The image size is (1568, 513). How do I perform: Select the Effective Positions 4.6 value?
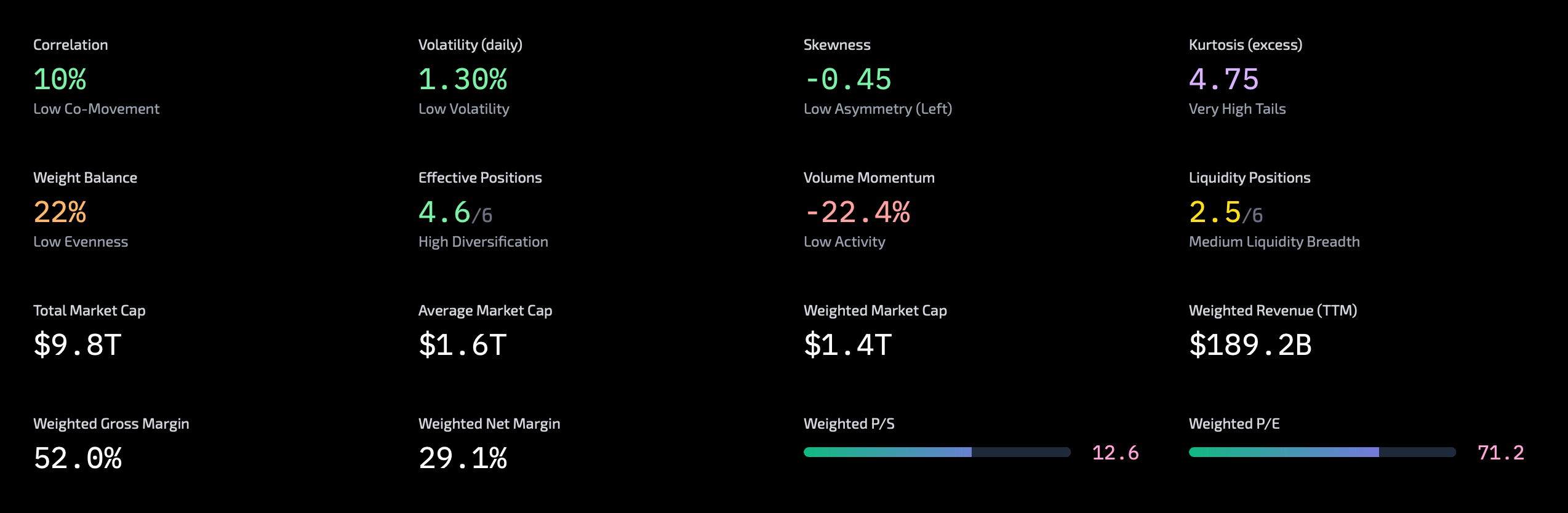444,212
